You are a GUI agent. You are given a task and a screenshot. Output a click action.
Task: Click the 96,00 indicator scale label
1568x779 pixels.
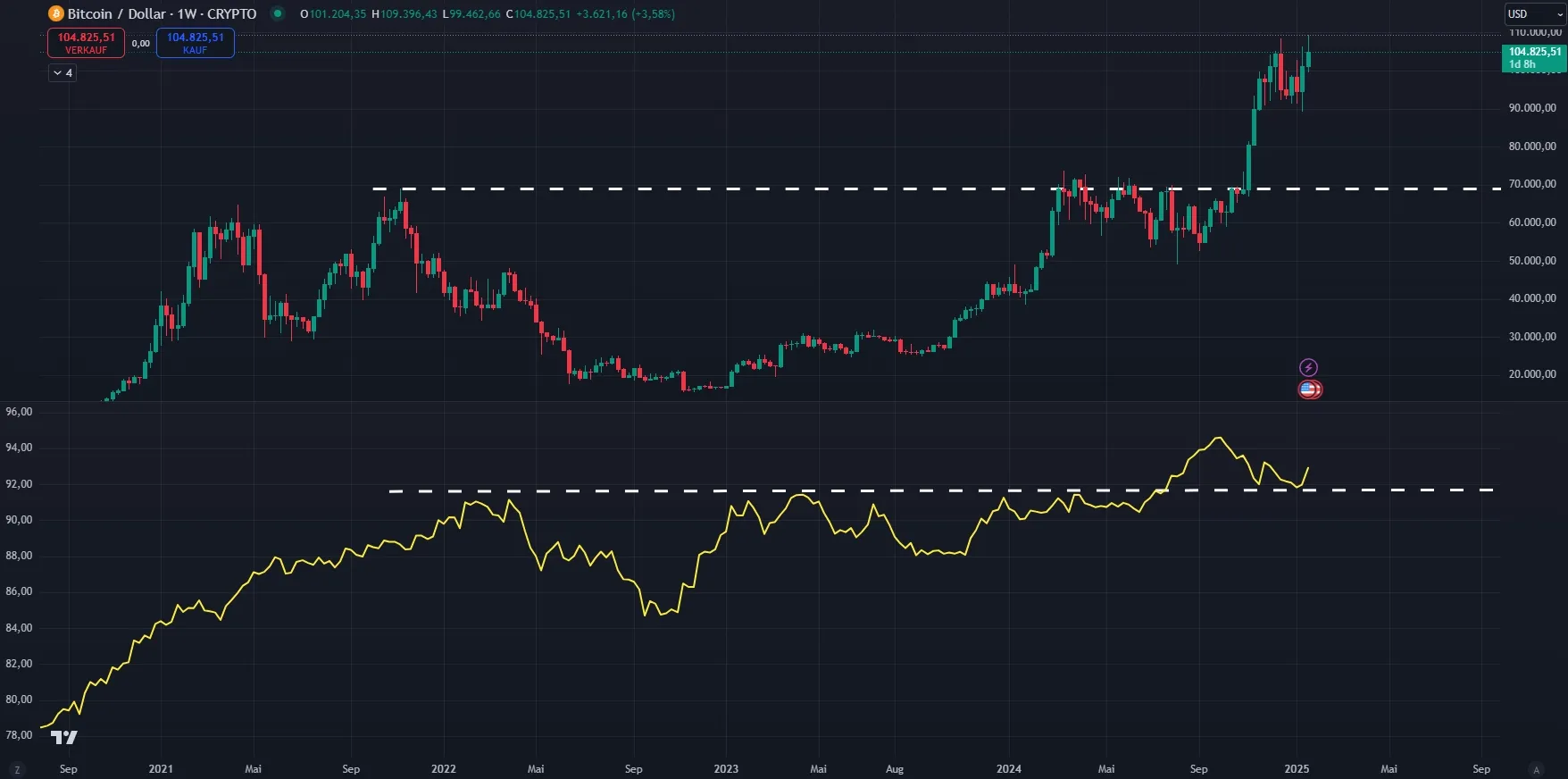click(x=19, y=412)
